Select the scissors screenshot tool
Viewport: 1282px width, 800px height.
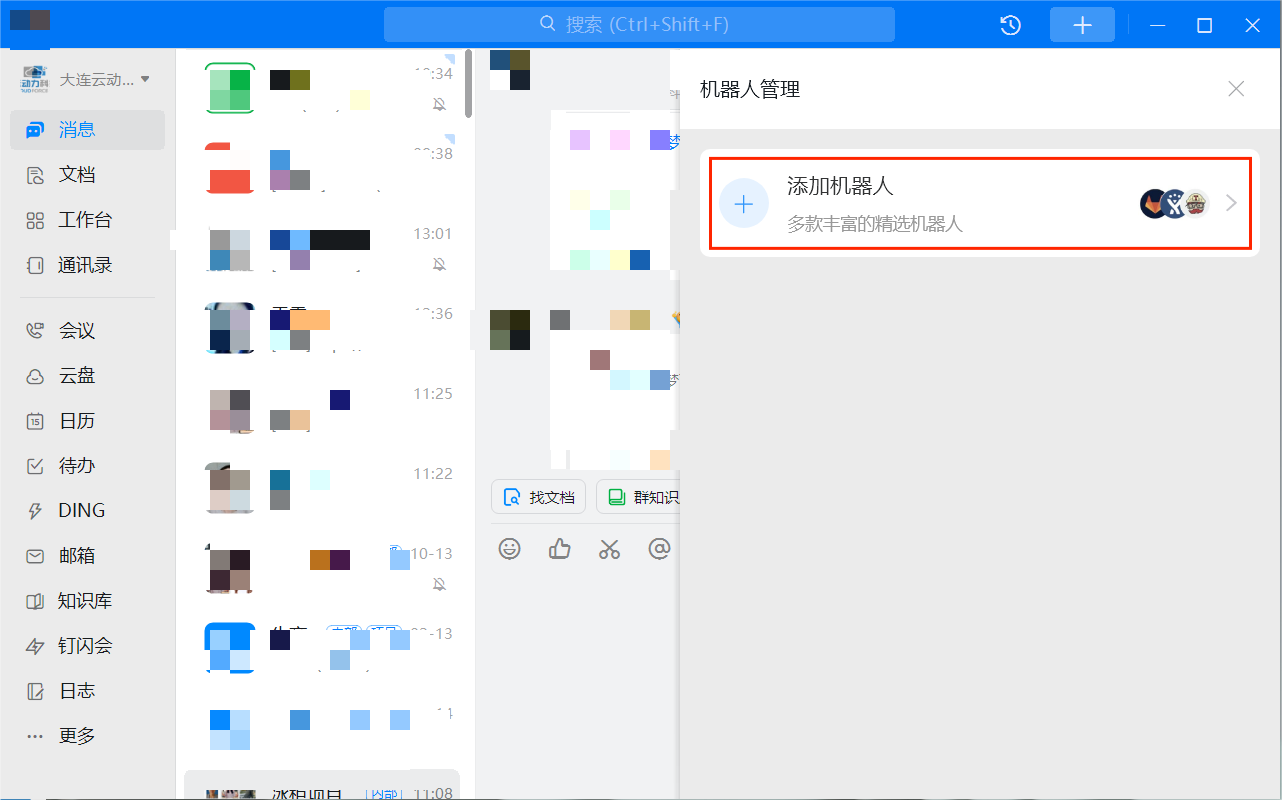[610, 549]
